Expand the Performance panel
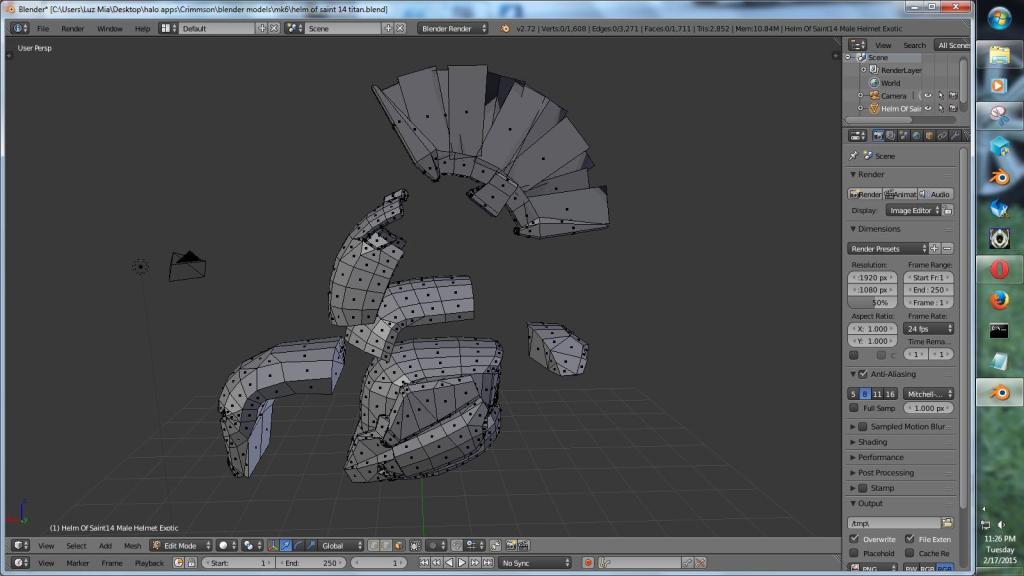Viewport: 1024px width, 576px height. point(880,457)
